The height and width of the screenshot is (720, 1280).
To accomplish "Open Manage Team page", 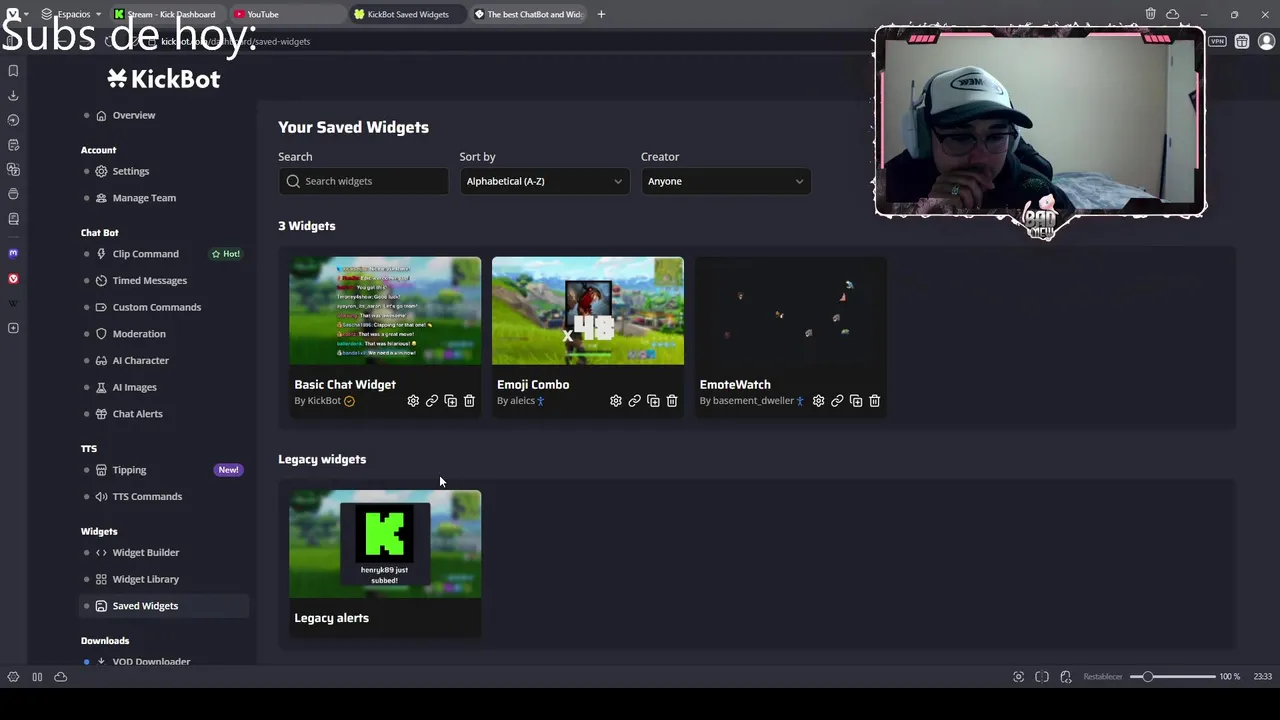I will (x=144, y=198).
